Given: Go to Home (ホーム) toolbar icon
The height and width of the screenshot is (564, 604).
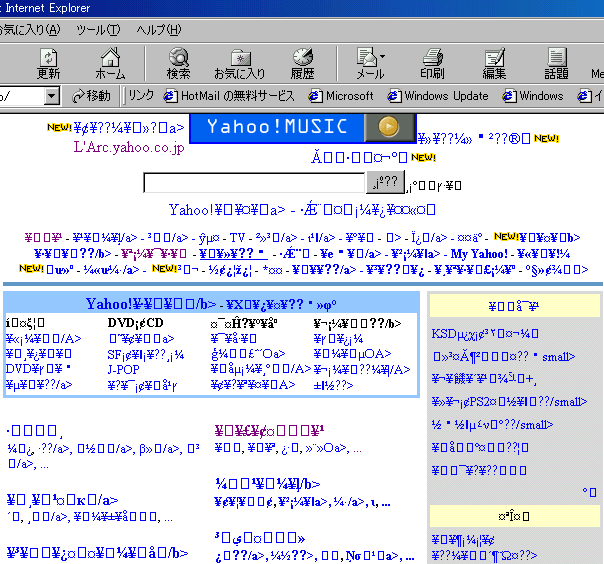Looking at the screenshot, I should coord(110,63).
